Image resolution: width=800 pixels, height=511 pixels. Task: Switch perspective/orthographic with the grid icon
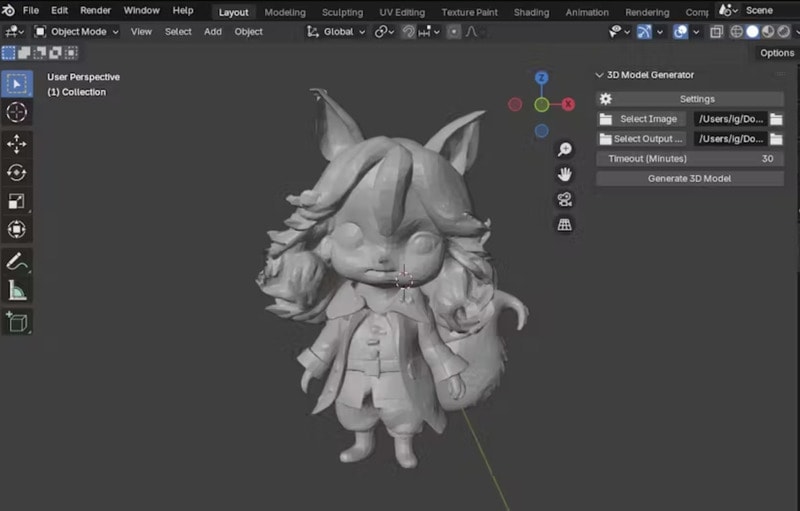[x=565, y=224]
